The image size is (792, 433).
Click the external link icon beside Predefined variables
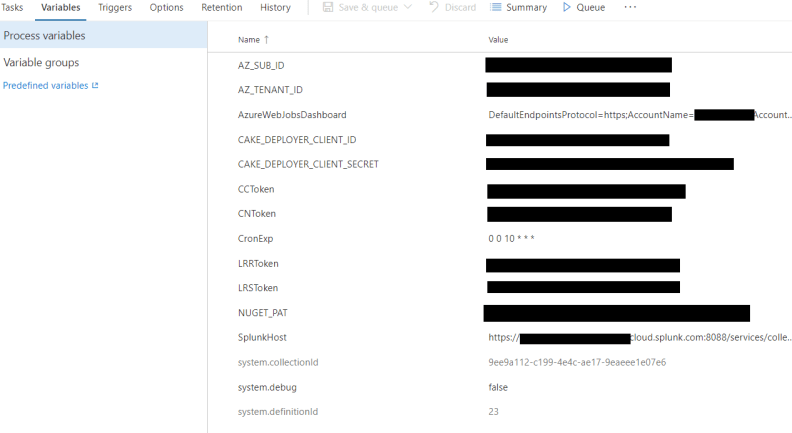click(95, 85)
